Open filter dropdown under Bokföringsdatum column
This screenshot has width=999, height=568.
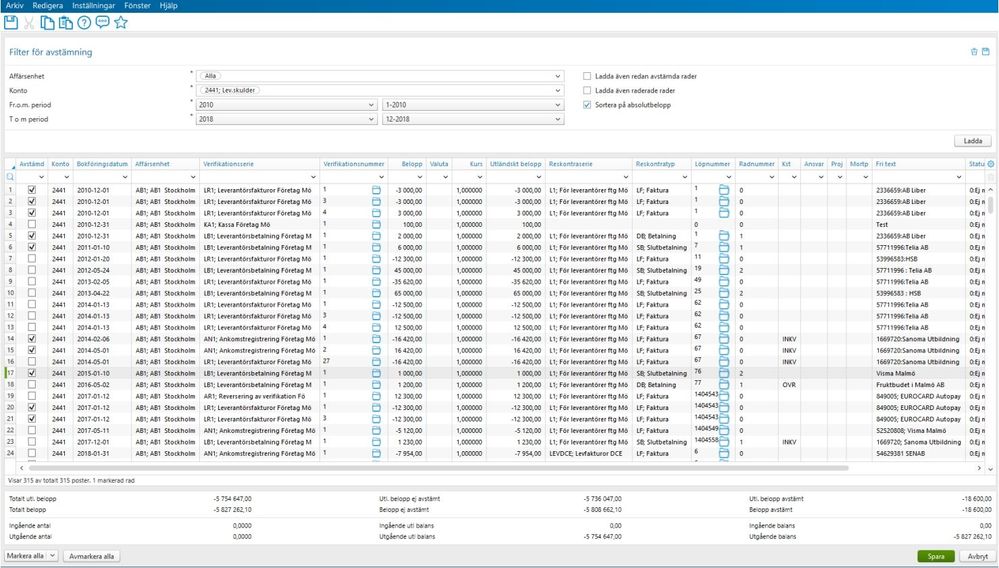pyautogui.click(x=124, y=177)
